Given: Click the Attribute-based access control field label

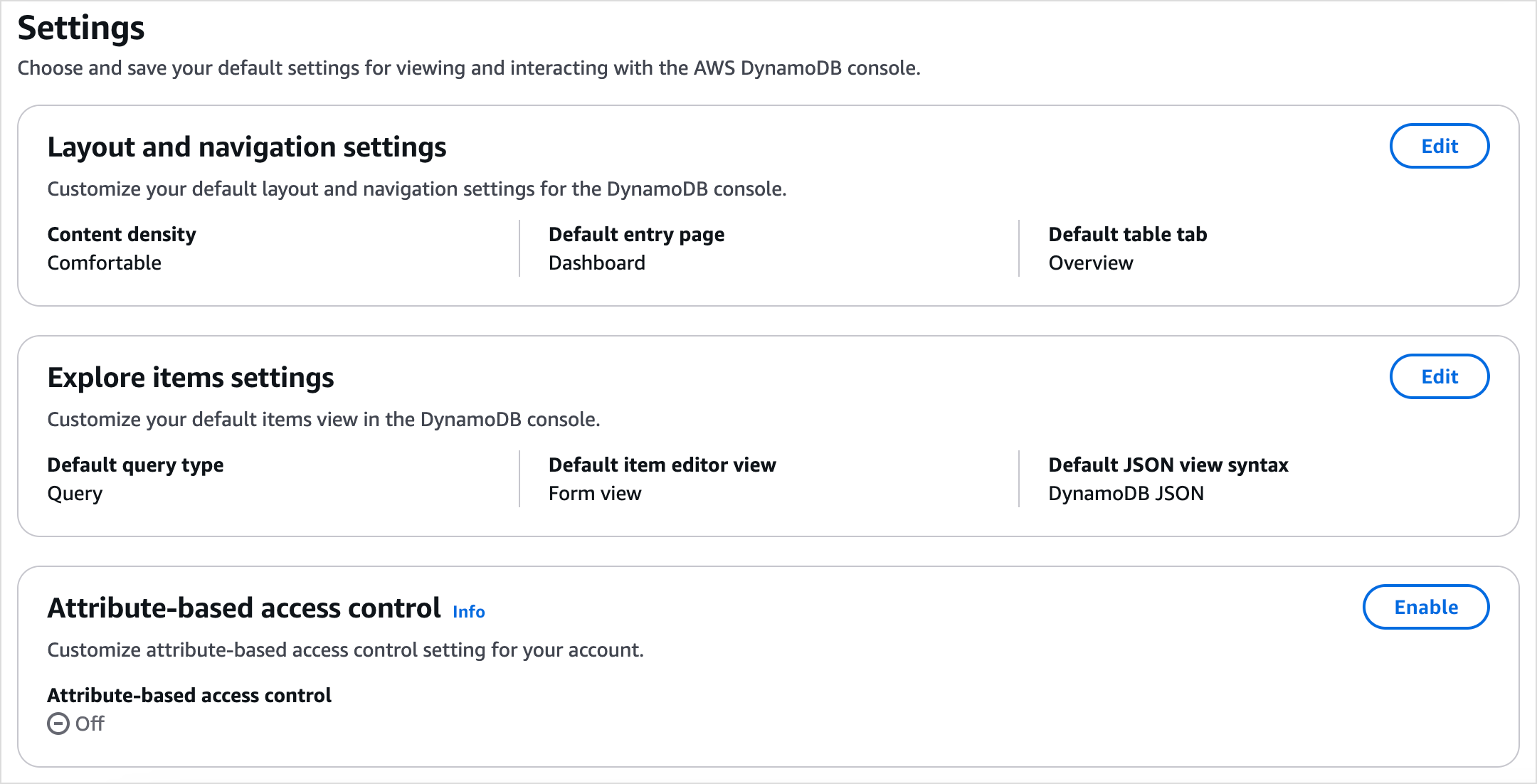Looking at the screenshot, I should [x=189, y=695].
